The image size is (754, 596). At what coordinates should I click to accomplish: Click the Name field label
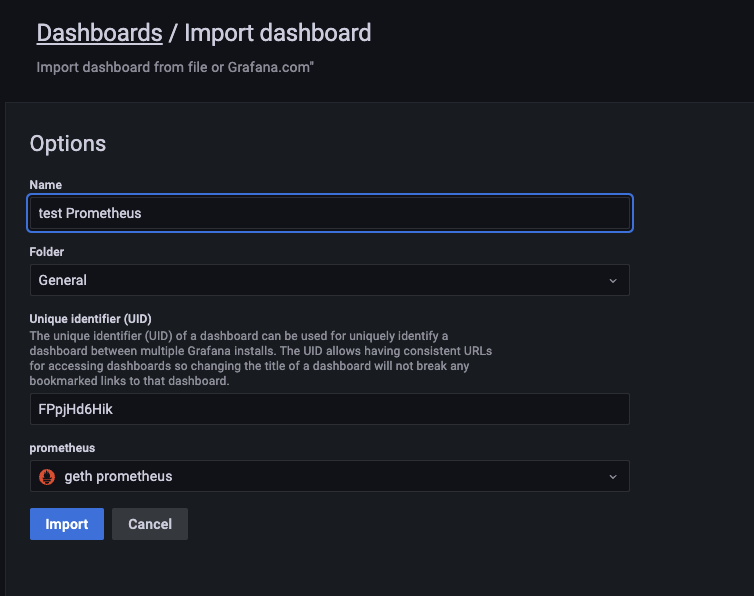point(46,185)
